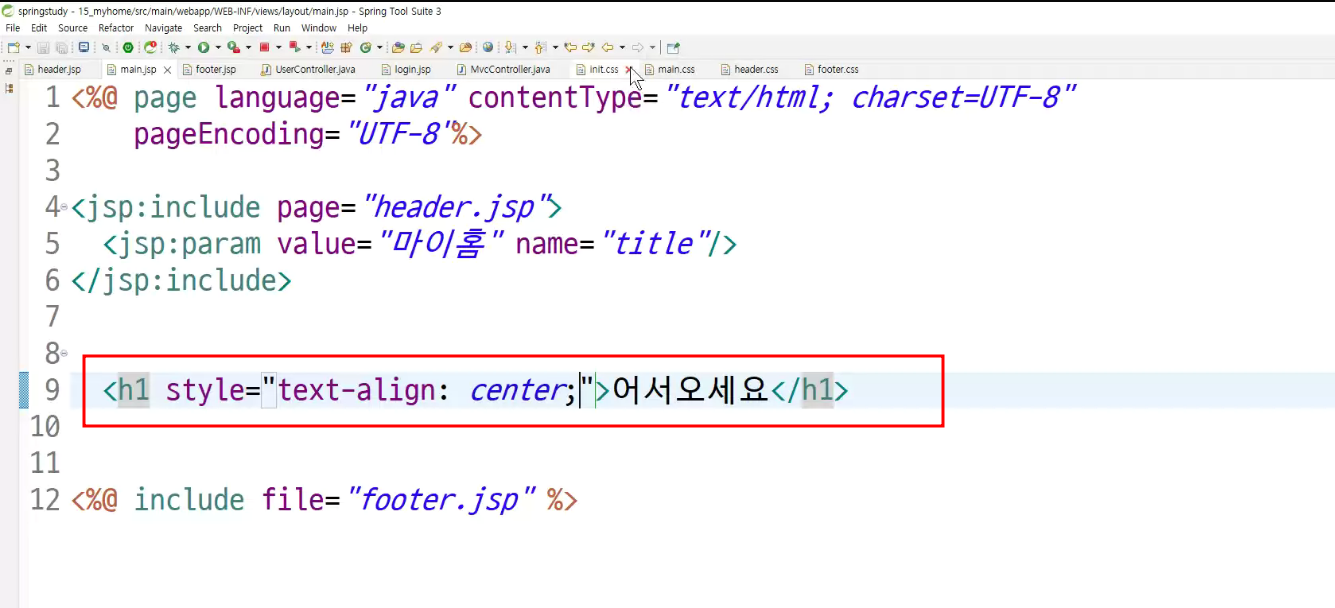Switch to the header.jsp tab
Viewport: 1335px width, 608px height.
pos(58,70)
